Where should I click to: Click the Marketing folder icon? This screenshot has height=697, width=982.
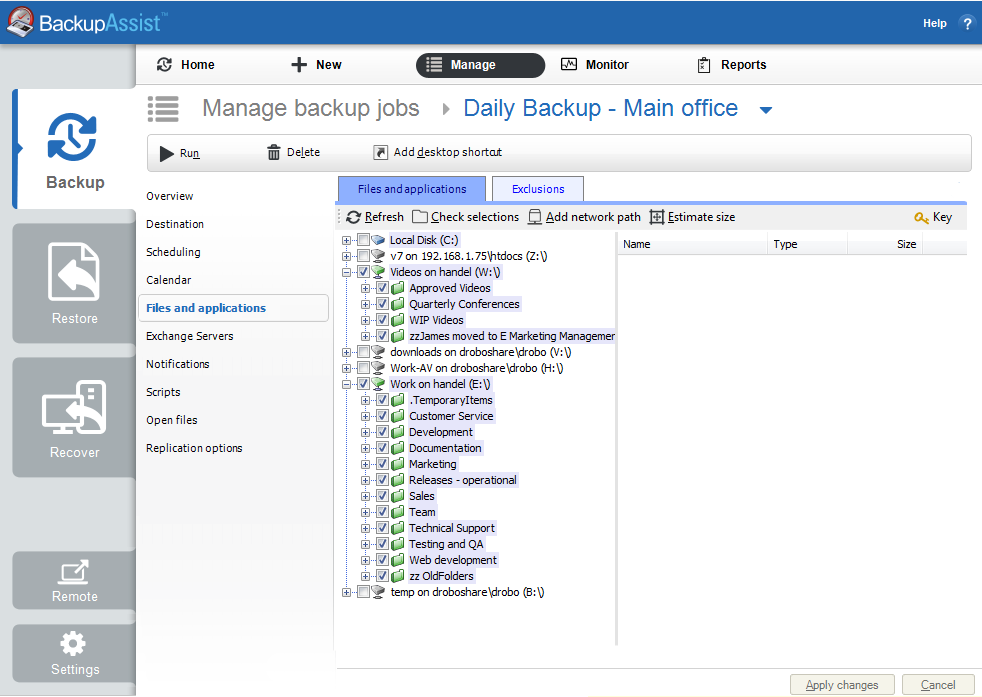(398, 464)
